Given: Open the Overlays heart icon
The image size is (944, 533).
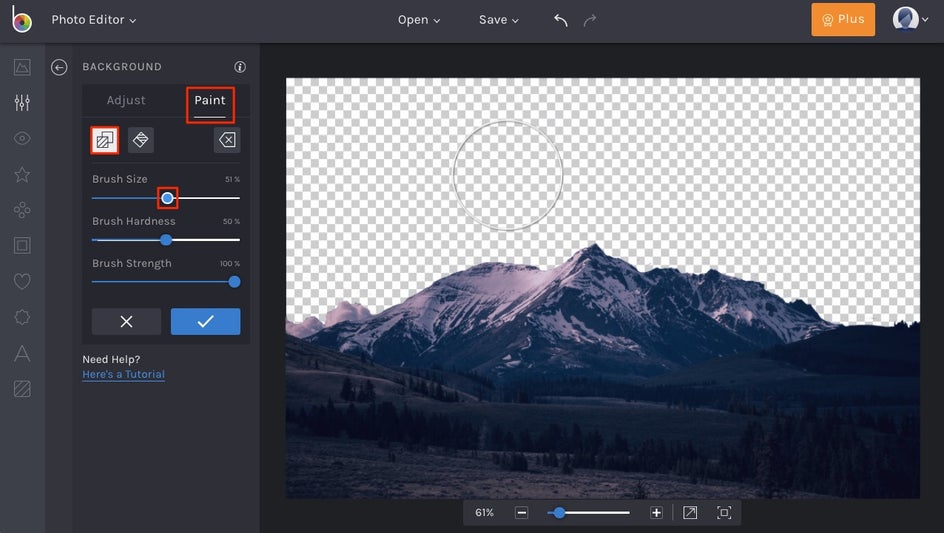Looking at the screenshot, I should (22, 282).
